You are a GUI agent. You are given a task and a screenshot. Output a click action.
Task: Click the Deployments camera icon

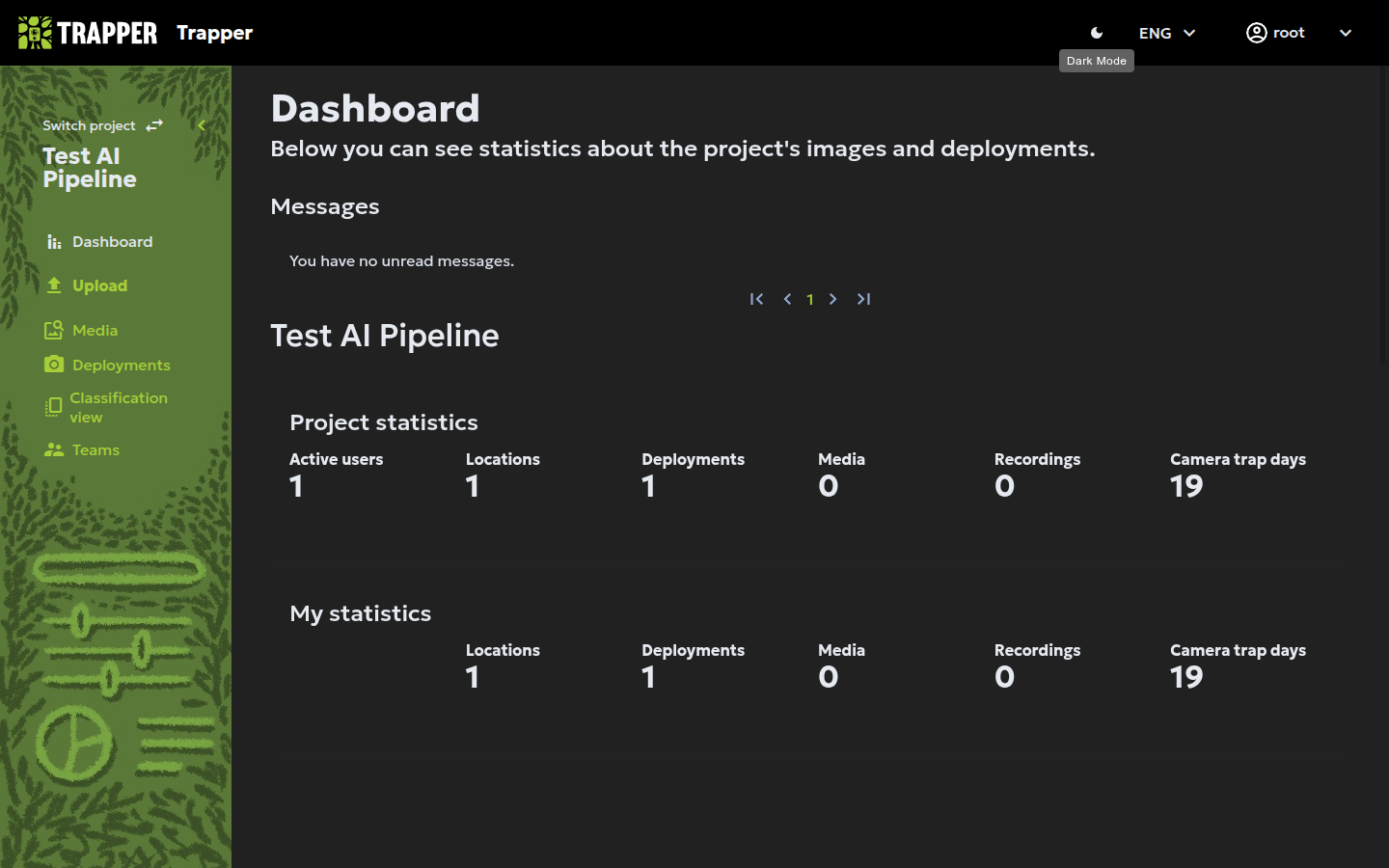click(54, 365)
